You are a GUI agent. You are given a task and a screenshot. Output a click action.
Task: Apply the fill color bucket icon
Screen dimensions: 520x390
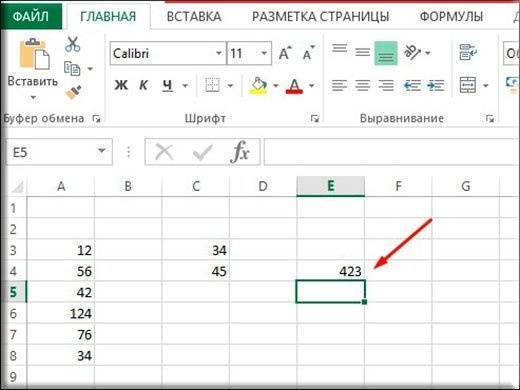259,86
